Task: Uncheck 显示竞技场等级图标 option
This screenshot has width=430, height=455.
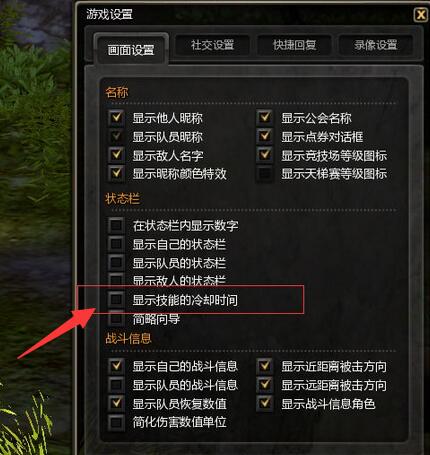Action: [265, 155]
